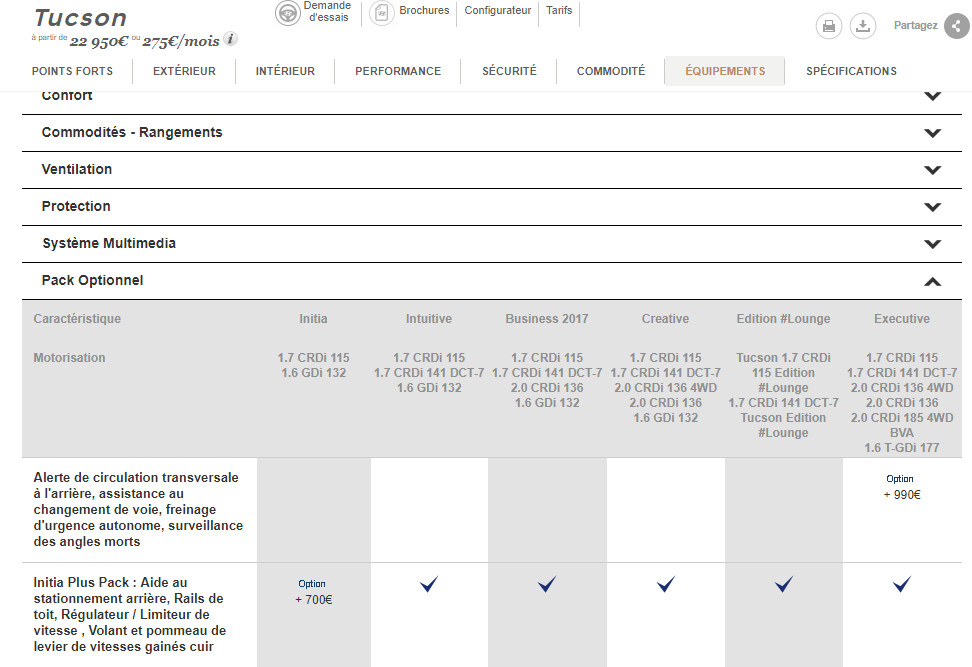Screen dimensions: 972x667
Task: Click the Tucson model title
Action: click(81, 18)
